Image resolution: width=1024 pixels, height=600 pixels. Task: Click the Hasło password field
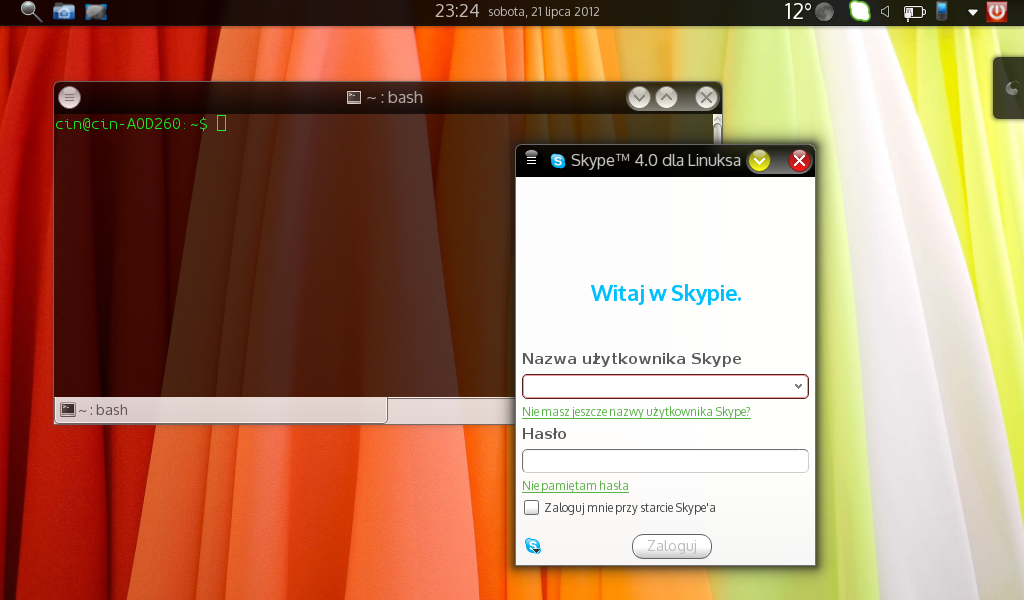(665, 461)
